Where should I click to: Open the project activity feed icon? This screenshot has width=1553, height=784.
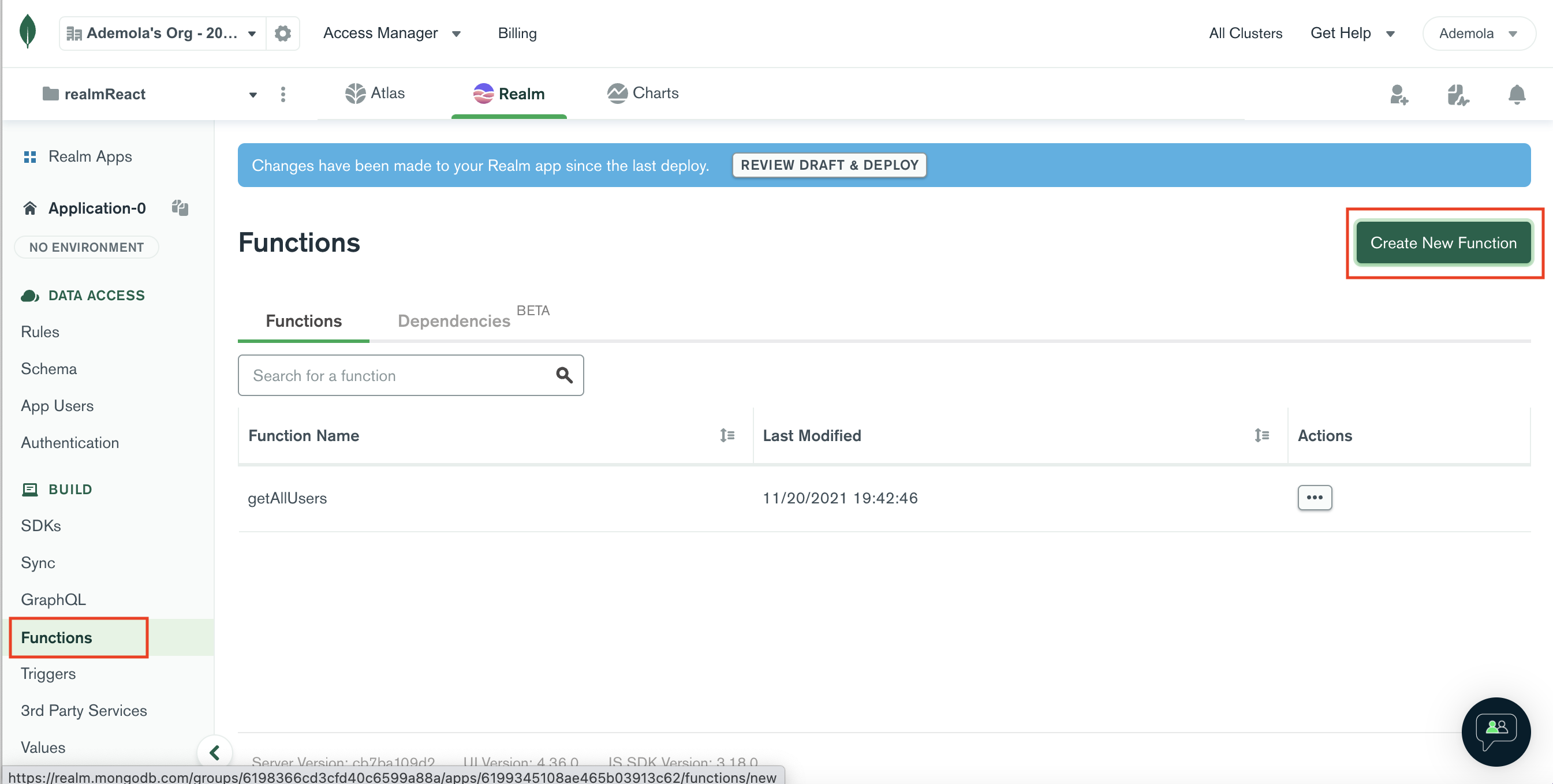point(1457,95)
